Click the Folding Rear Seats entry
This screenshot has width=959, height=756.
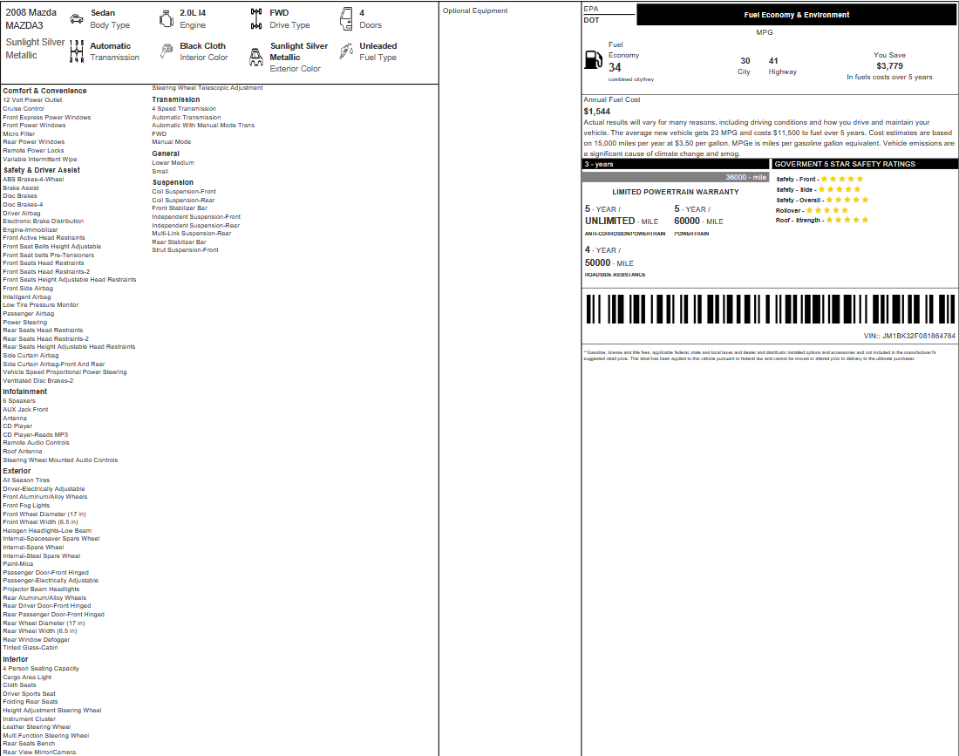point(30,702)
